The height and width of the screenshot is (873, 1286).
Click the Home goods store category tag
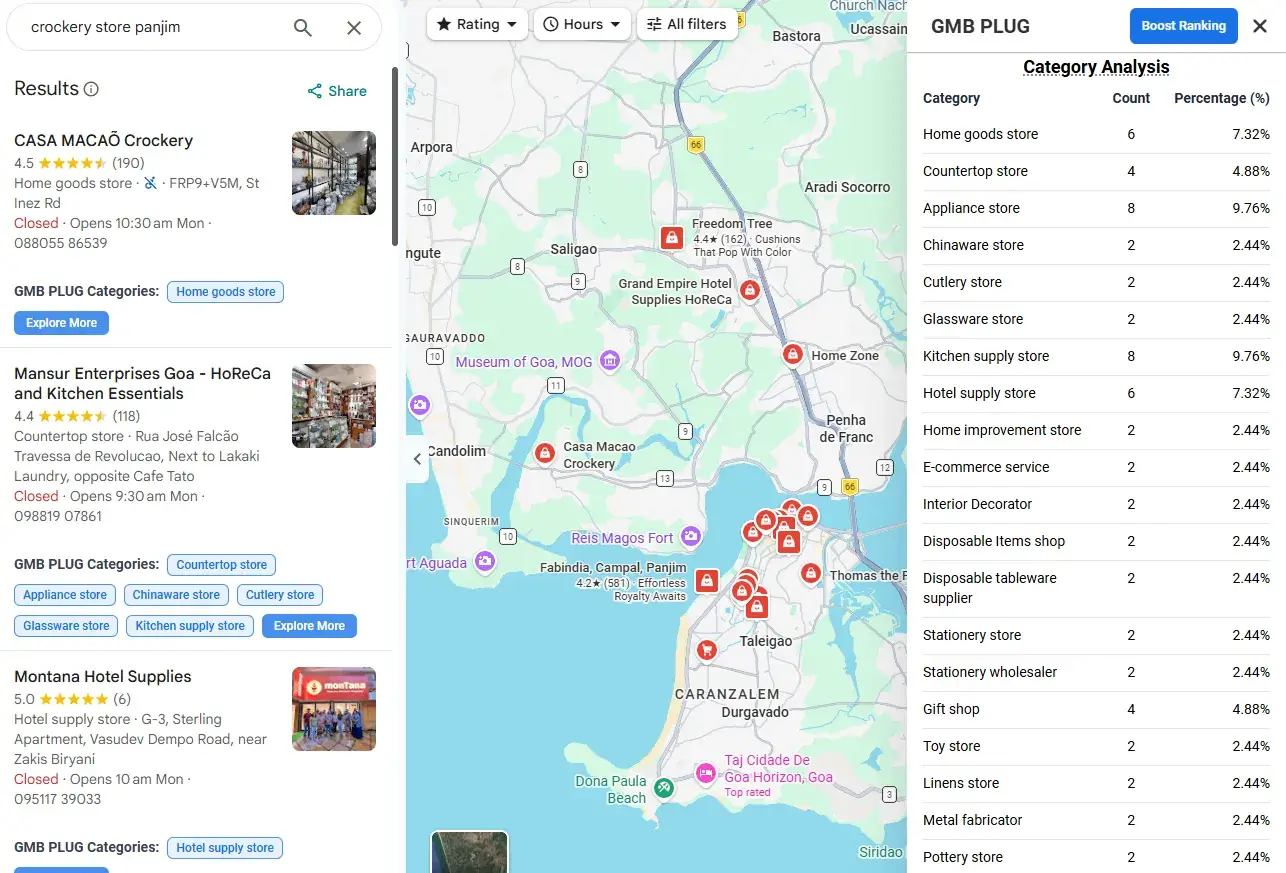pyautogui.click(x=226, y=292)
